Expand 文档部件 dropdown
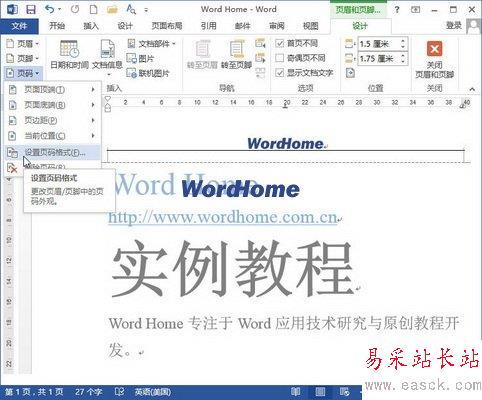Screen dimensions: 482x400 point(151,44)
